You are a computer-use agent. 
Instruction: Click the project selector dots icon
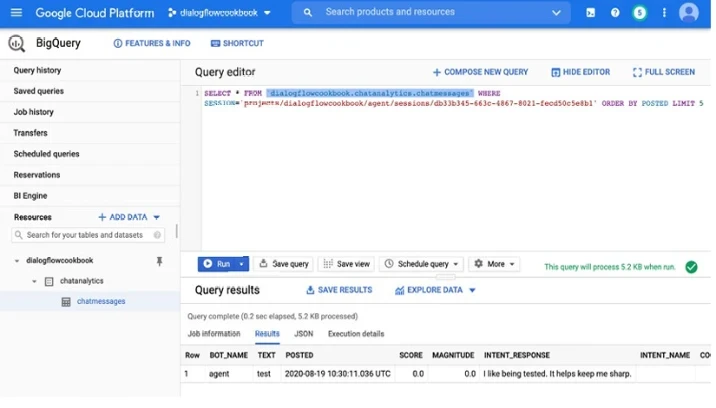(172, 13)
